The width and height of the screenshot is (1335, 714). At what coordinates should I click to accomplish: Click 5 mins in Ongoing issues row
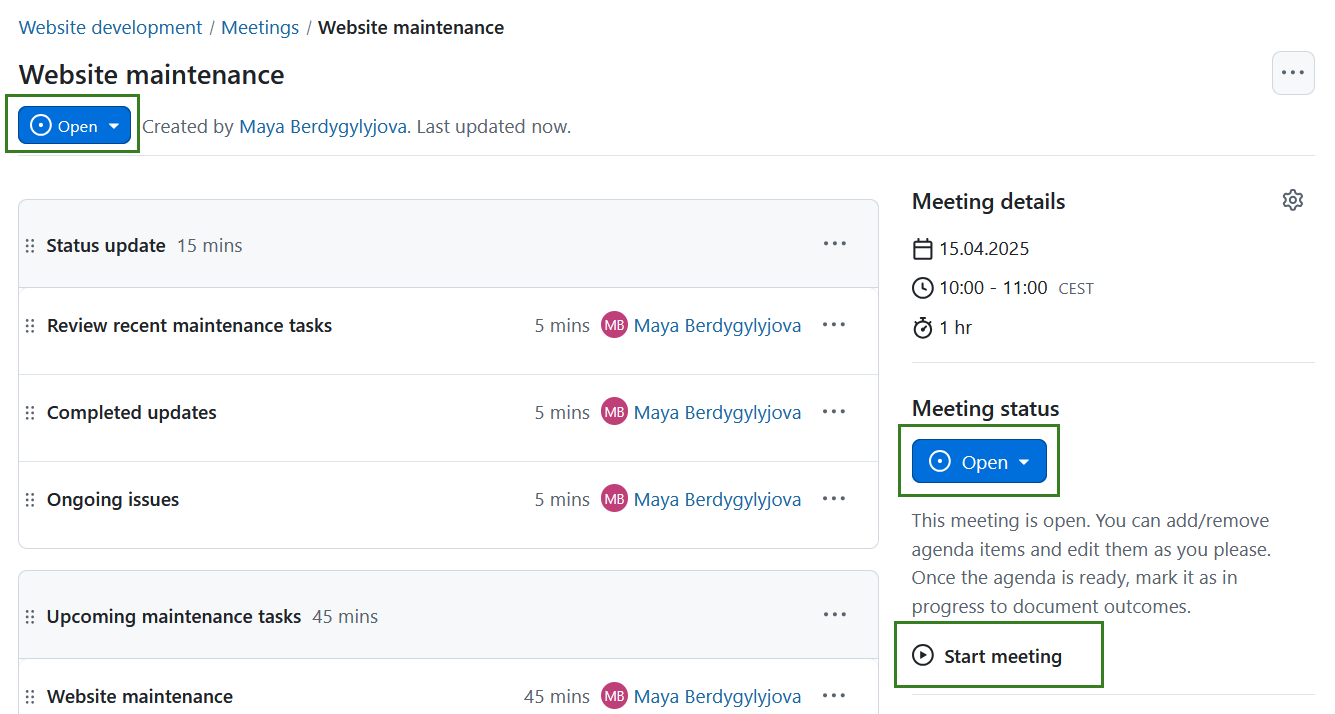pyautogui.click(x=562, y=499)
